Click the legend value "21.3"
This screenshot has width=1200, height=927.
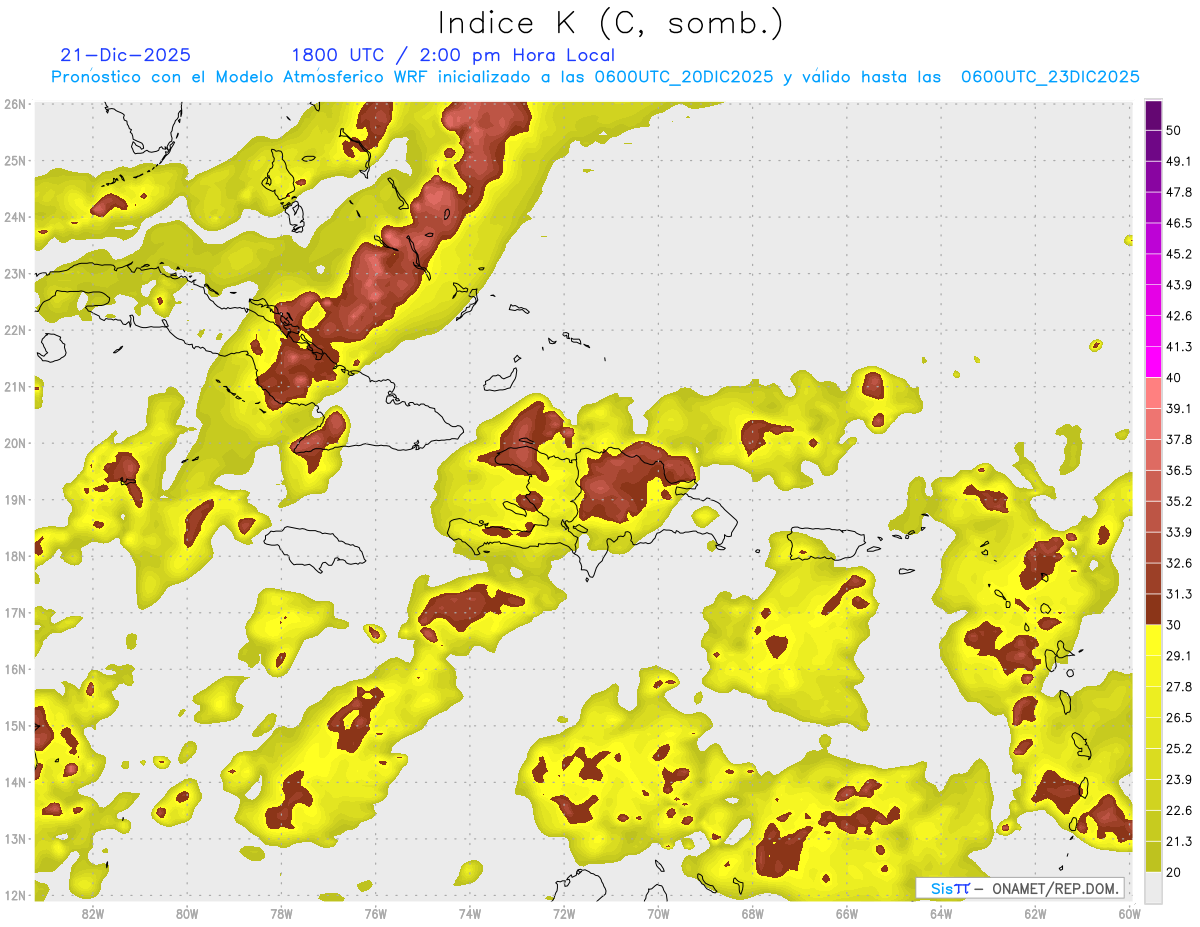pos(1178,841)
